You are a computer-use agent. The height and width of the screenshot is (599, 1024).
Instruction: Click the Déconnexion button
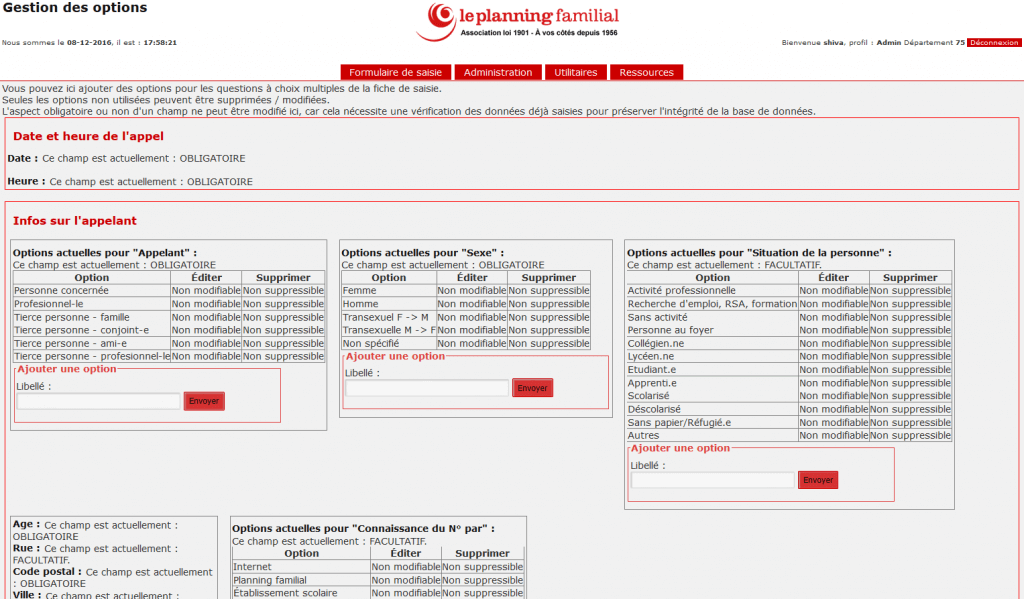[993, 43]
